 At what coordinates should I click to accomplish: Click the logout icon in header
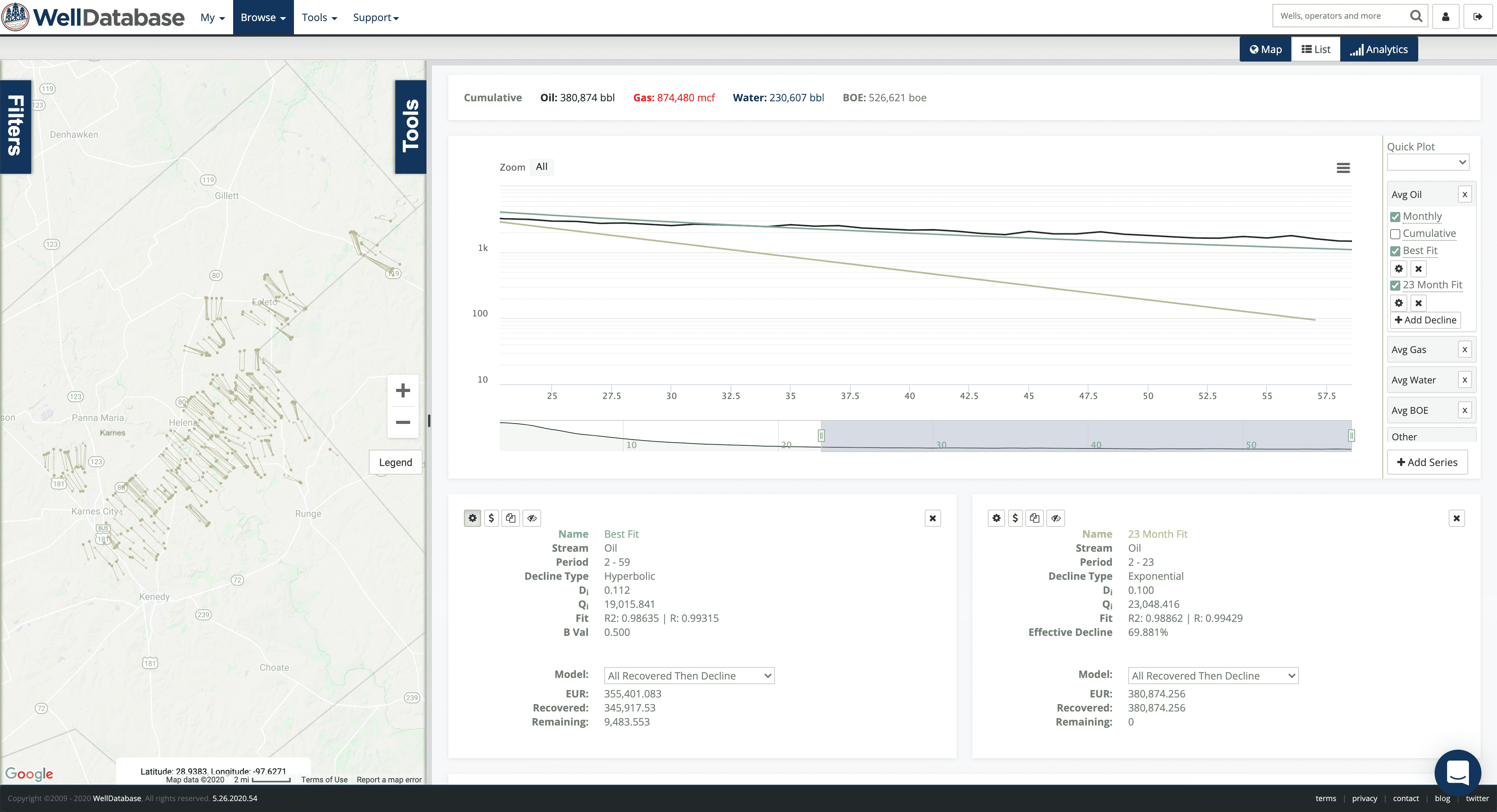(1477, 16)
